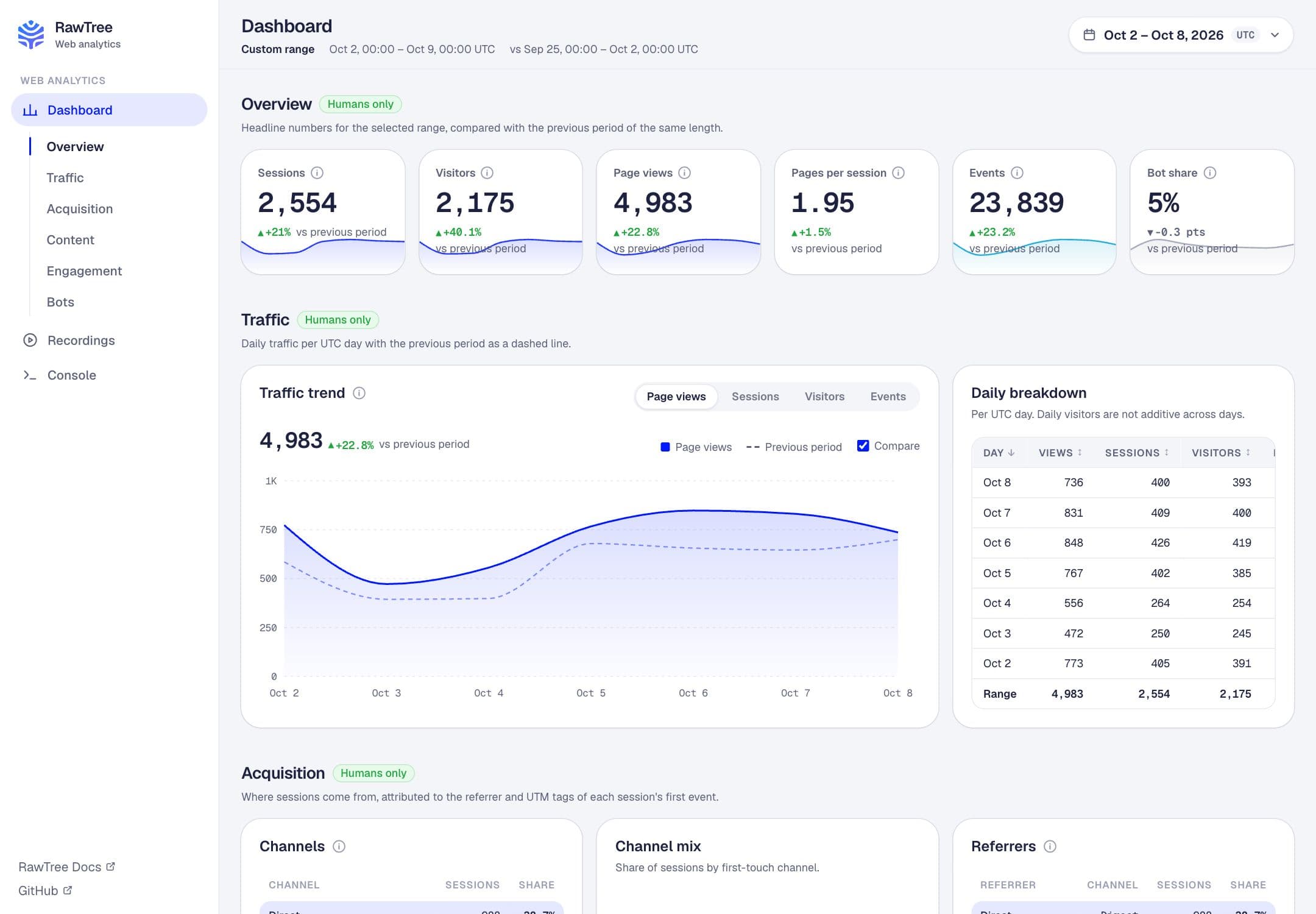Image resolution: width=1316 pixels, height=914 pixels.
Task: Click the Page views card info icon
Action: pos(685,173)
